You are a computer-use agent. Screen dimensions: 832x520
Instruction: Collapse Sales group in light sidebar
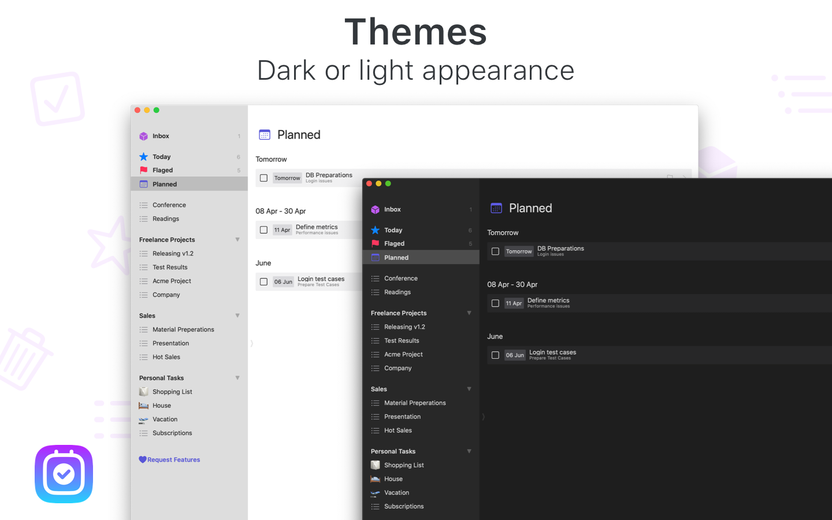237,316
